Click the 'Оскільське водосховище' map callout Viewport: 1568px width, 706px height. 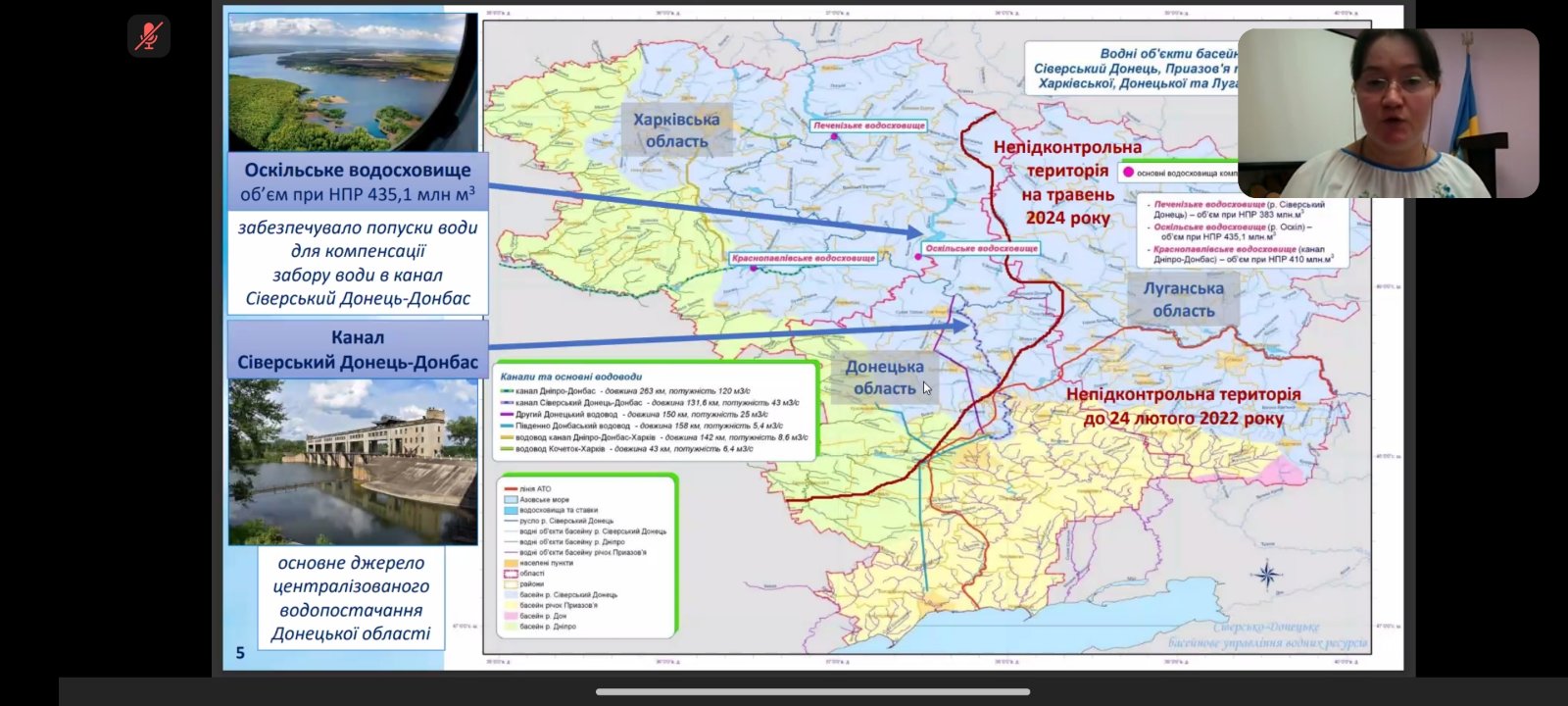(x=981, y=248)
